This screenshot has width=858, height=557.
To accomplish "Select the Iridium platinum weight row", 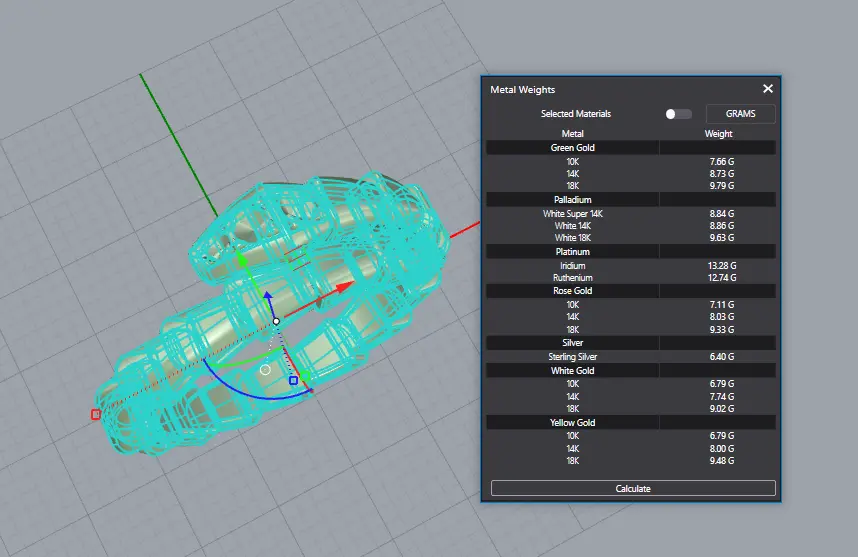I will (x=630, y=265).
